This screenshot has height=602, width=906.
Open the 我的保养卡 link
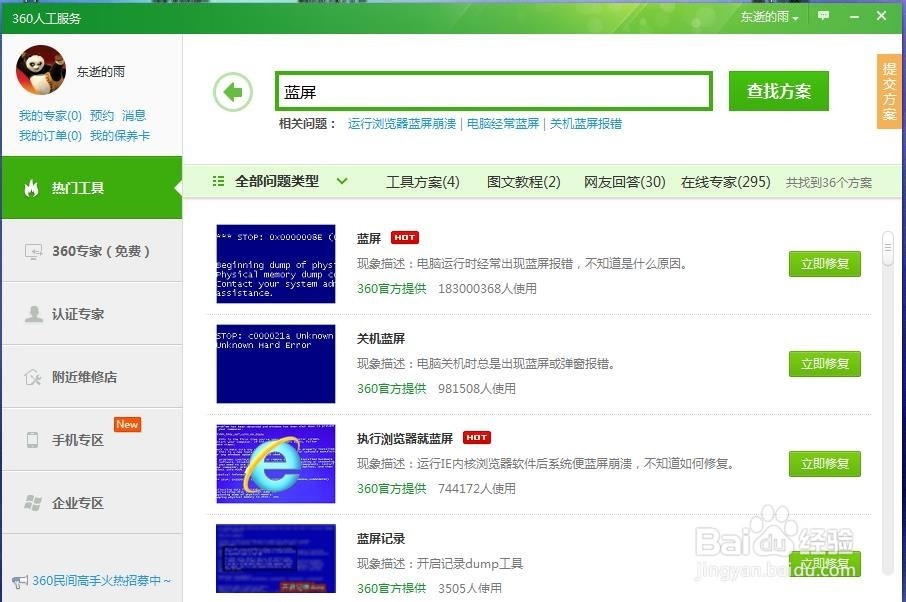click(120, 136)
